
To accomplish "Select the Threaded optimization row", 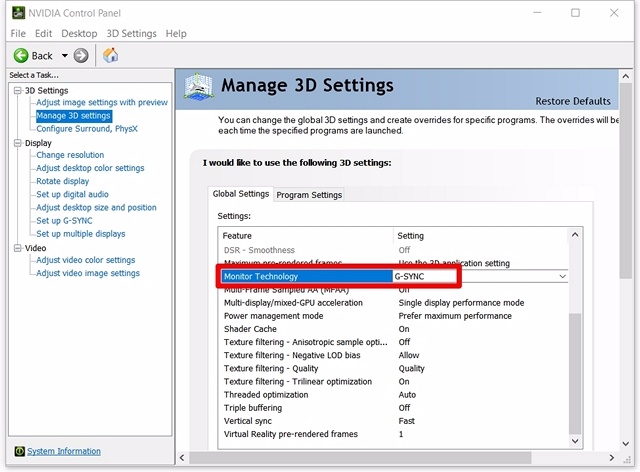I will (x=394, y=395).
